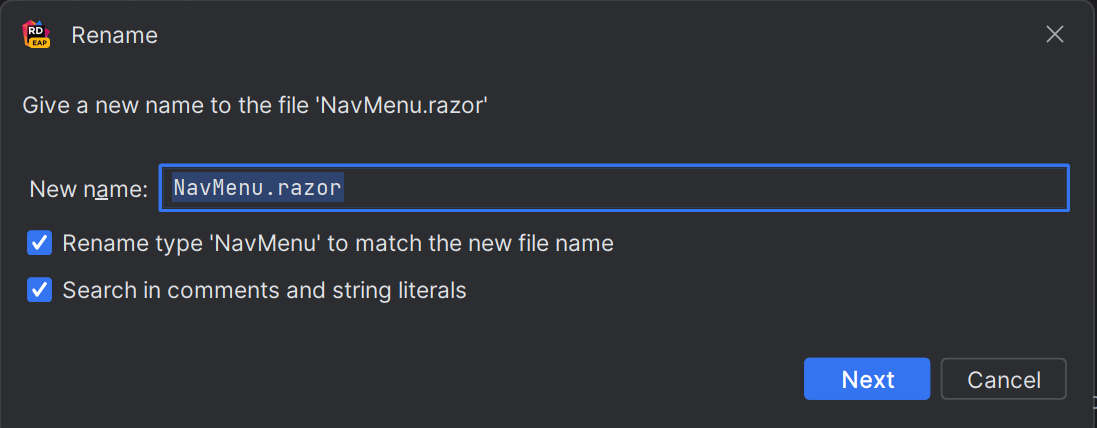
Task: Uncheck the Rename type 'NavMenu' checkbox
Action: click(x=40, y=243)
